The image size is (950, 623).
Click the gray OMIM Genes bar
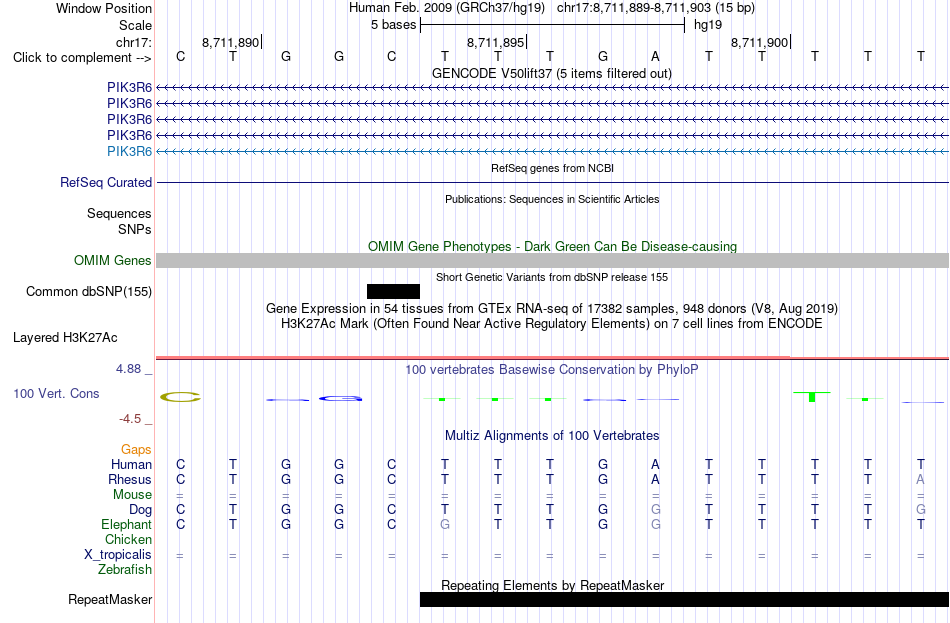coord(552,261)
